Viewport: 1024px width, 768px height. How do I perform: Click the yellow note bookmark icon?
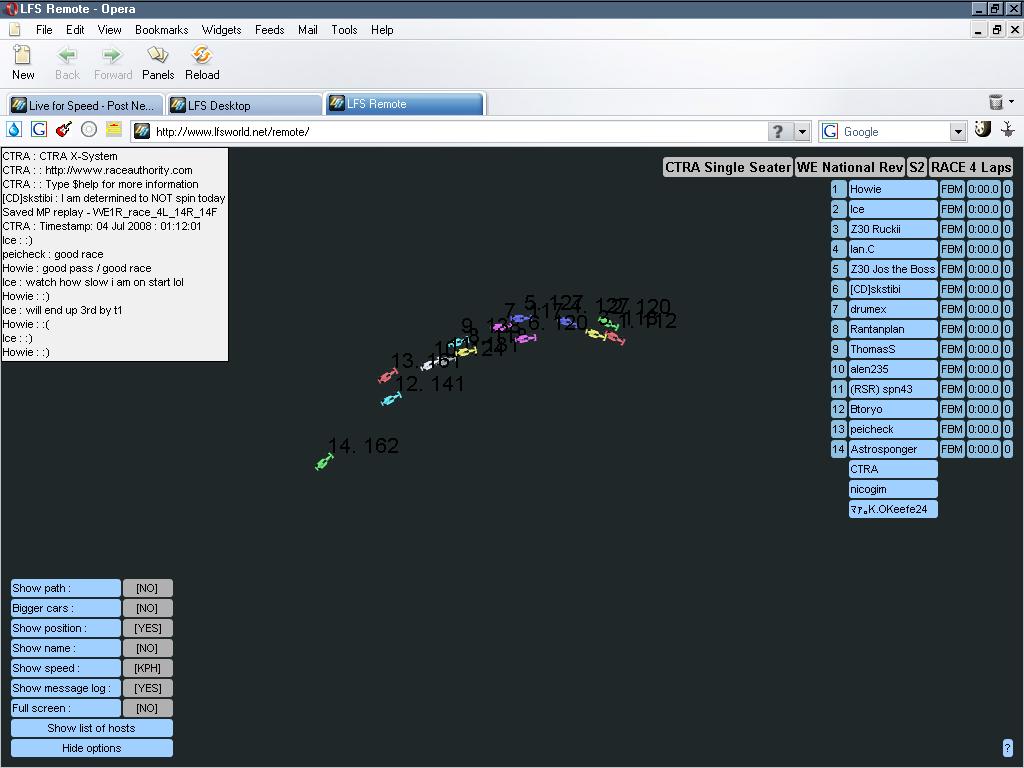point(114,129)
